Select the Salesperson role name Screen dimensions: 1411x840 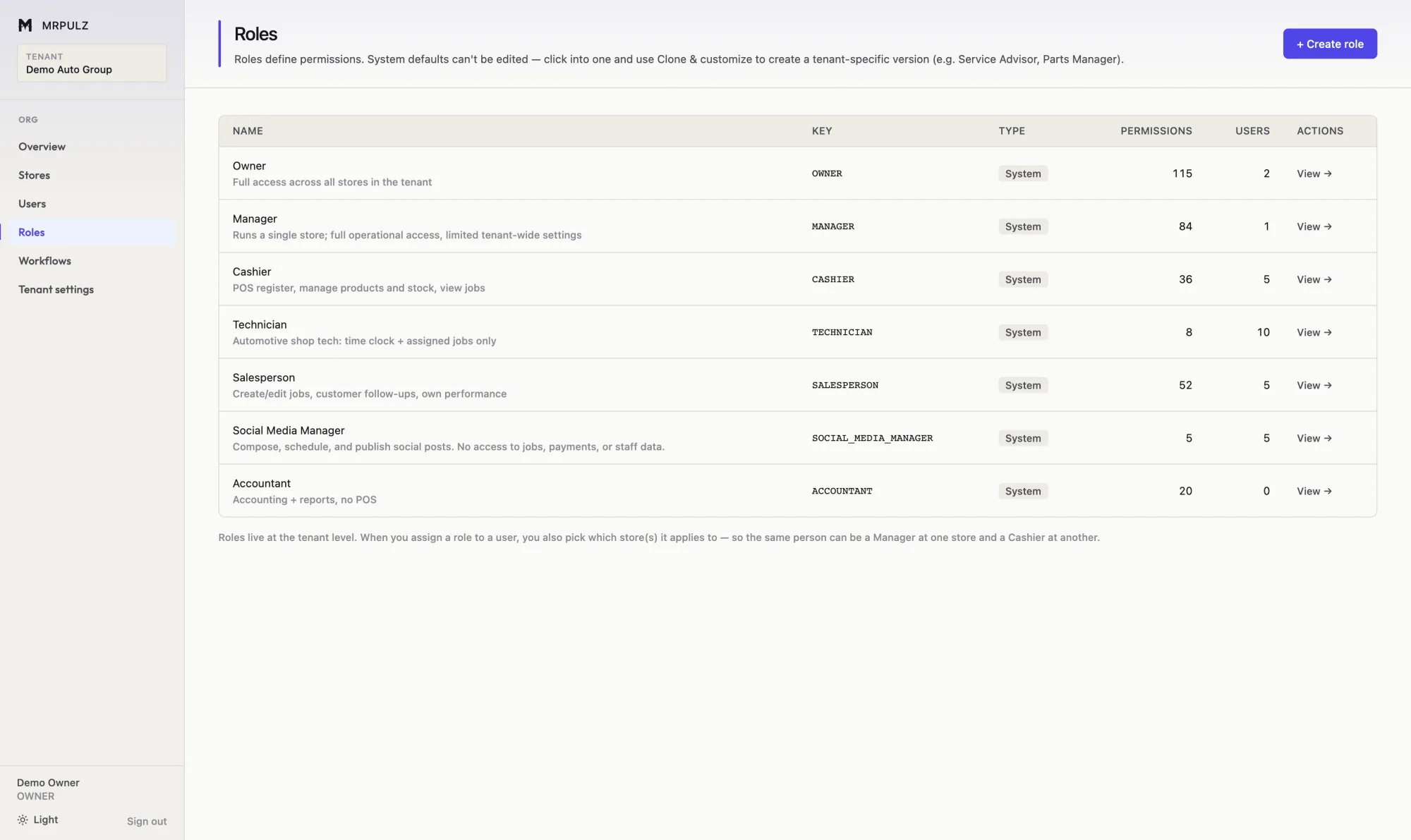coord(264,377)
